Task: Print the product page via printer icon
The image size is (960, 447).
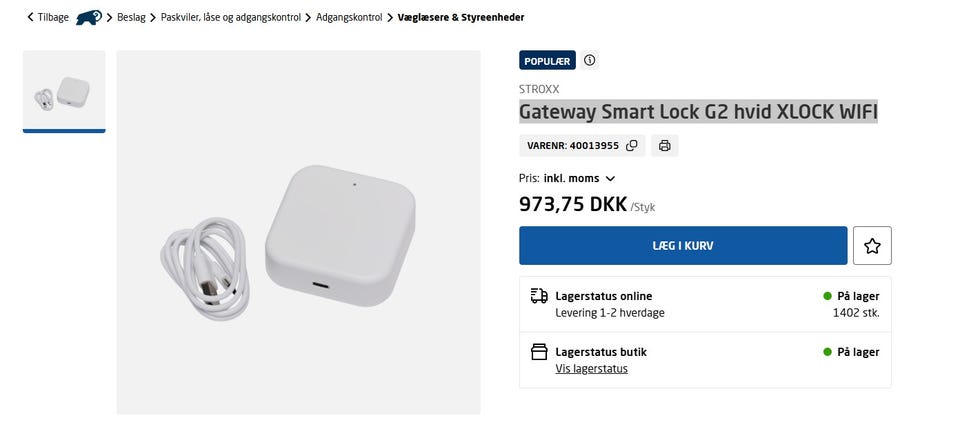Action: point(664,146)
